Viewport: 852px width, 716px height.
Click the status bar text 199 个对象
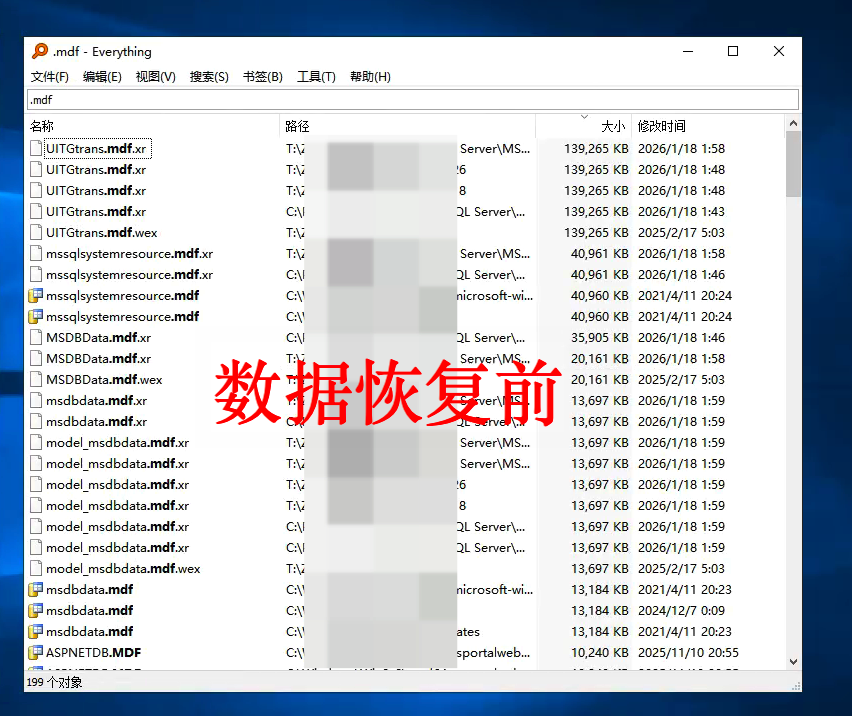pyautogui.click(x=54, y=682)
